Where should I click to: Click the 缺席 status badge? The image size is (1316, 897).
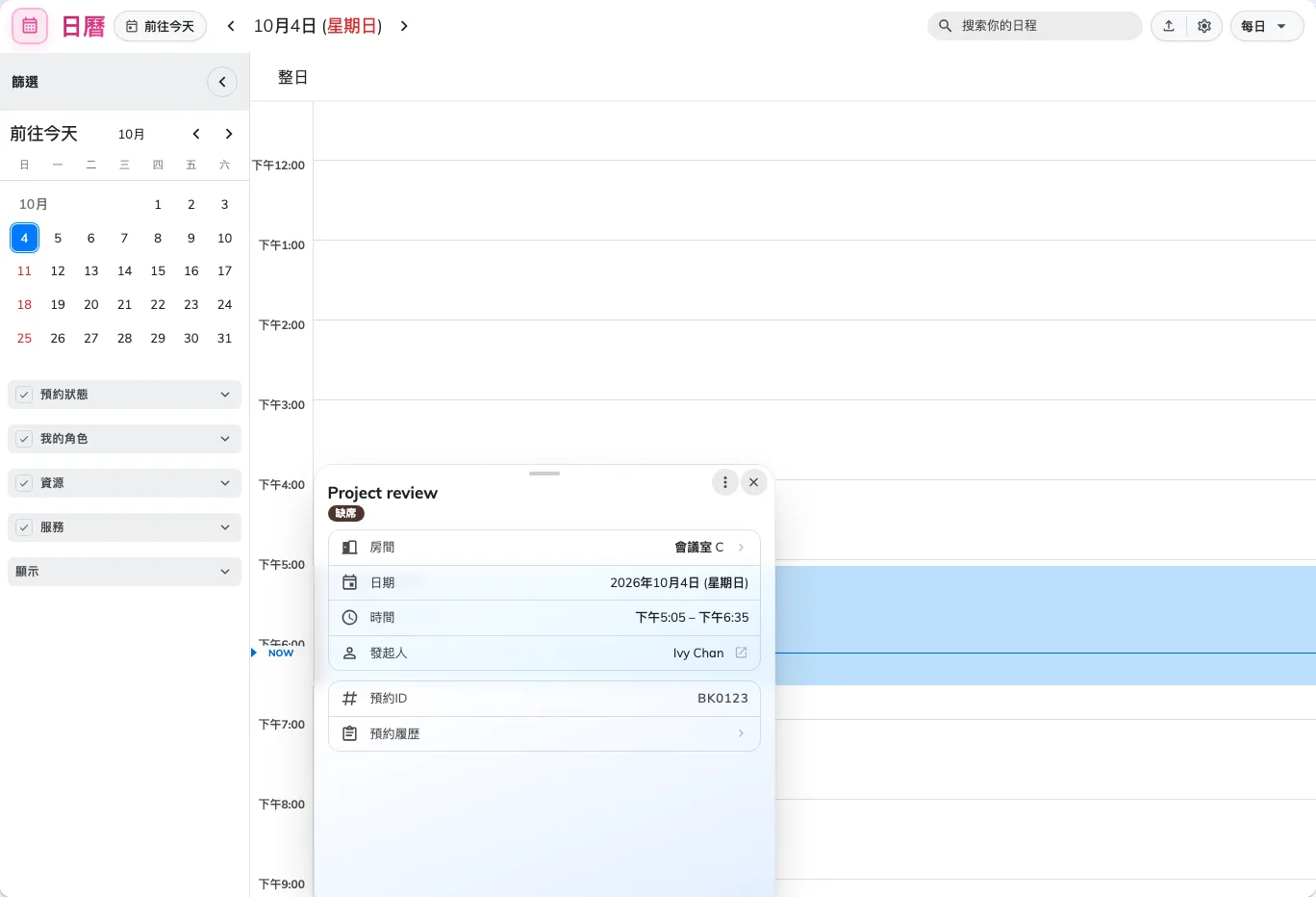[x=346, y=513]
